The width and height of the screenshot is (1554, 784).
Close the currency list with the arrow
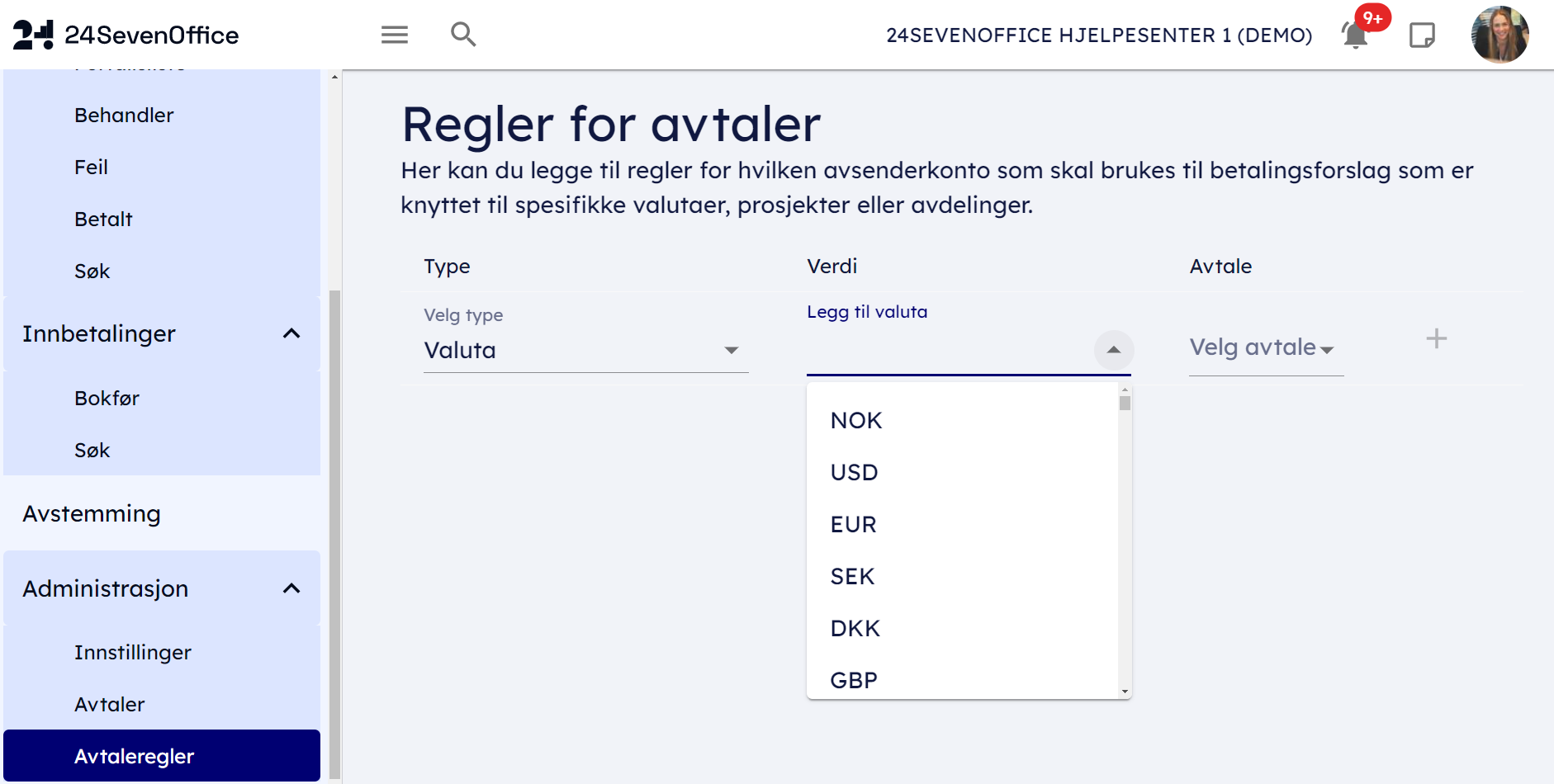click(1113, 350)
